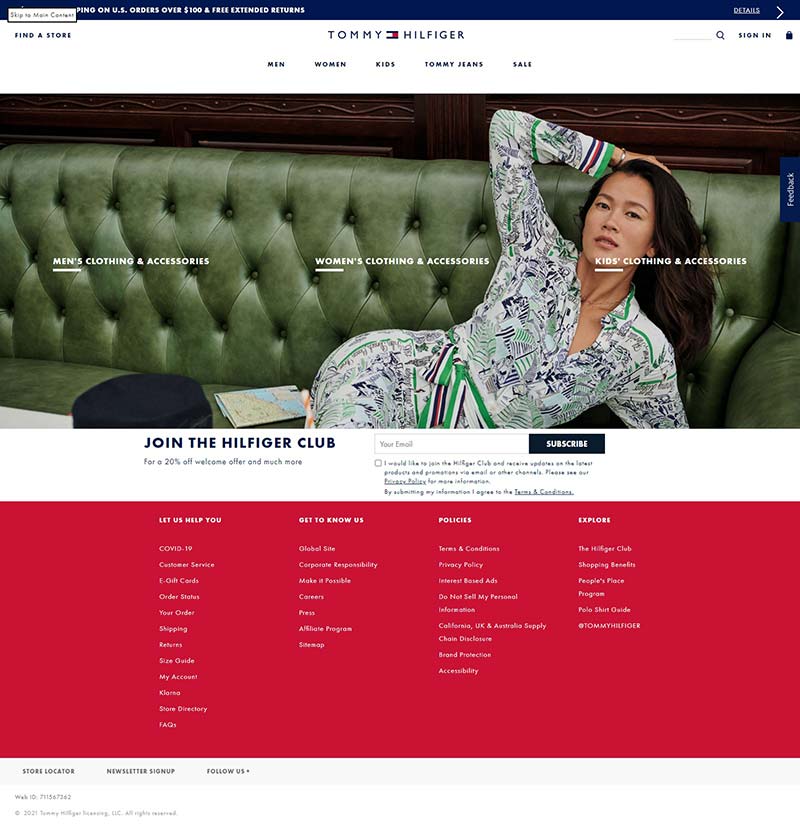Viewport: 800px width, 825px height.
Task: Open Affiliate Program page
Action: point(325,629)
